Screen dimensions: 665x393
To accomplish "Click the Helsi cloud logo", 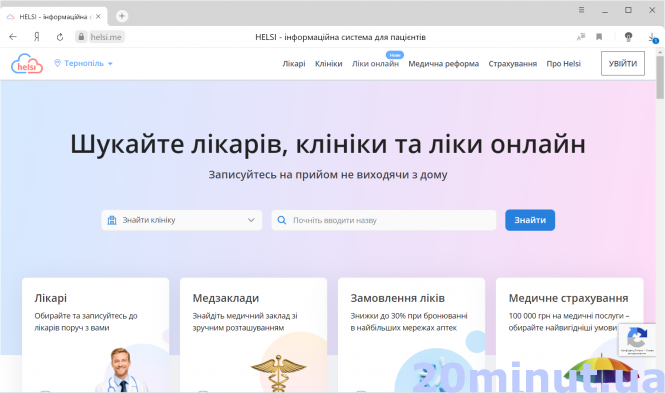I will coord(27,64).
